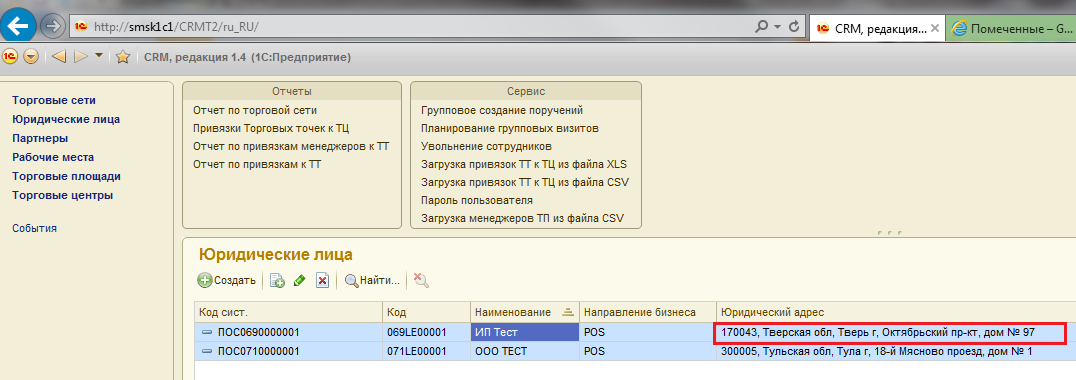Viewport: 1076px width, 380px height.
Task: Switch to the Помеченные browser tab
Action: (1011, 29)
